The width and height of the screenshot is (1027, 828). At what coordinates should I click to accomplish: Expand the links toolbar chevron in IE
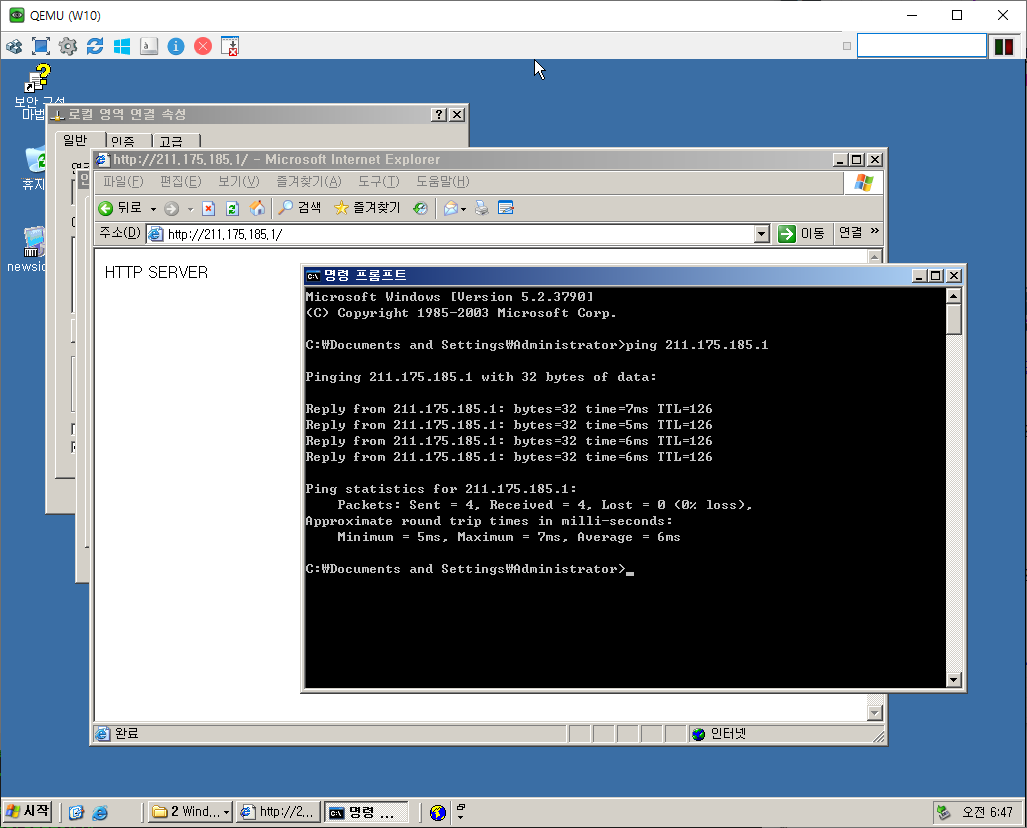pyautogui.click(x=874, y=231)
